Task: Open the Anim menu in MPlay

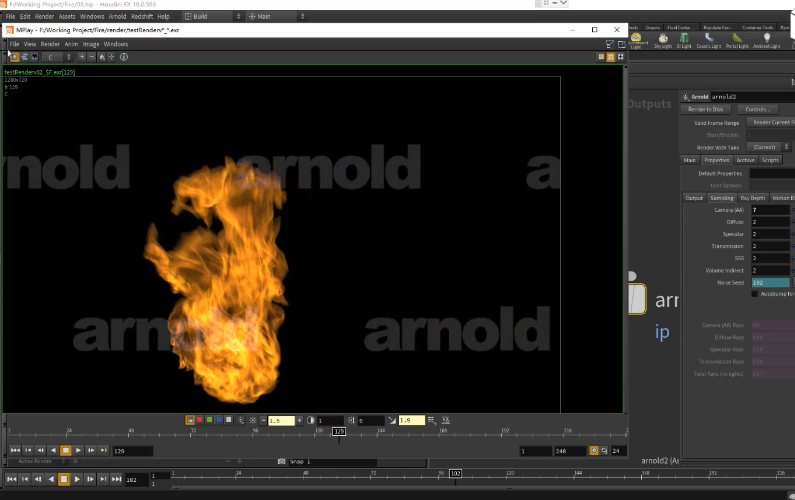Action: coord(71,44)
